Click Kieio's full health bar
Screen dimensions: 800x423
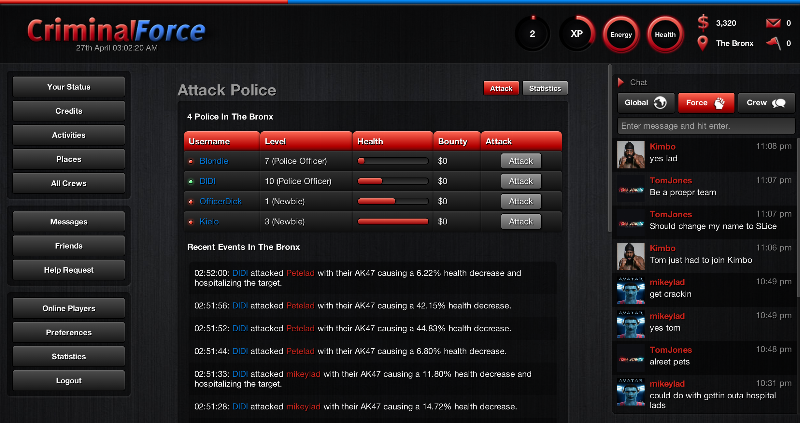[393, 221]
